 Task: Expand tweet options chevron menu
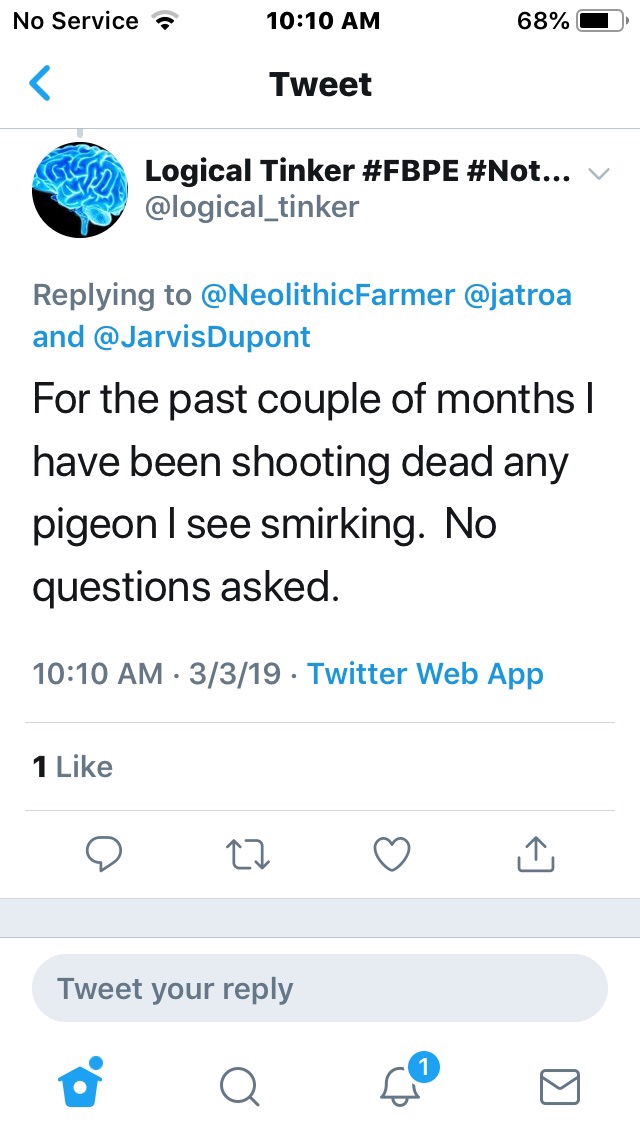[598, 174]
